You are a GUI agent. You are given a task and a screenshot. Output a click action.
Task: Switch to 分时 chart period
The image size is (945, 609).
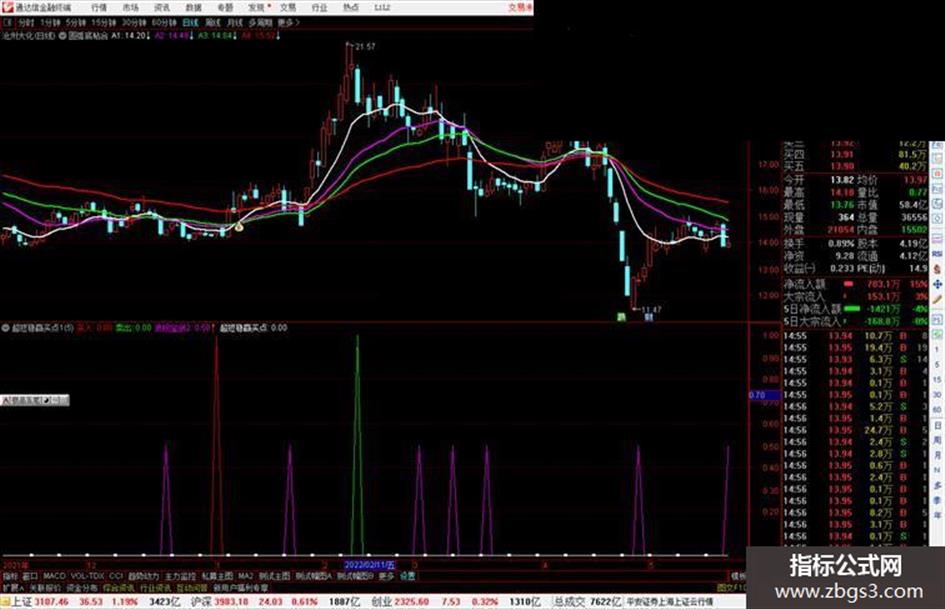pos(27,23)
